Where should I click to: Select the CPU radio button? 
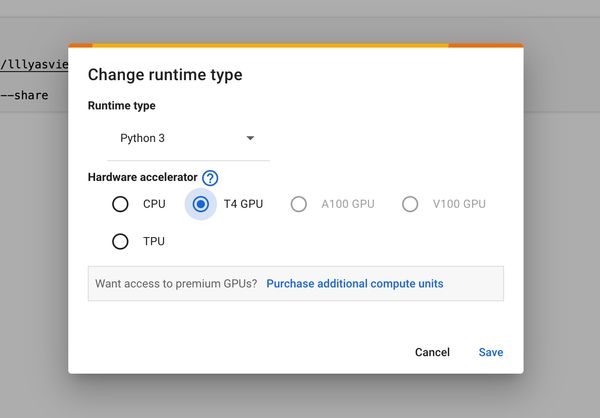click(121, 204)
